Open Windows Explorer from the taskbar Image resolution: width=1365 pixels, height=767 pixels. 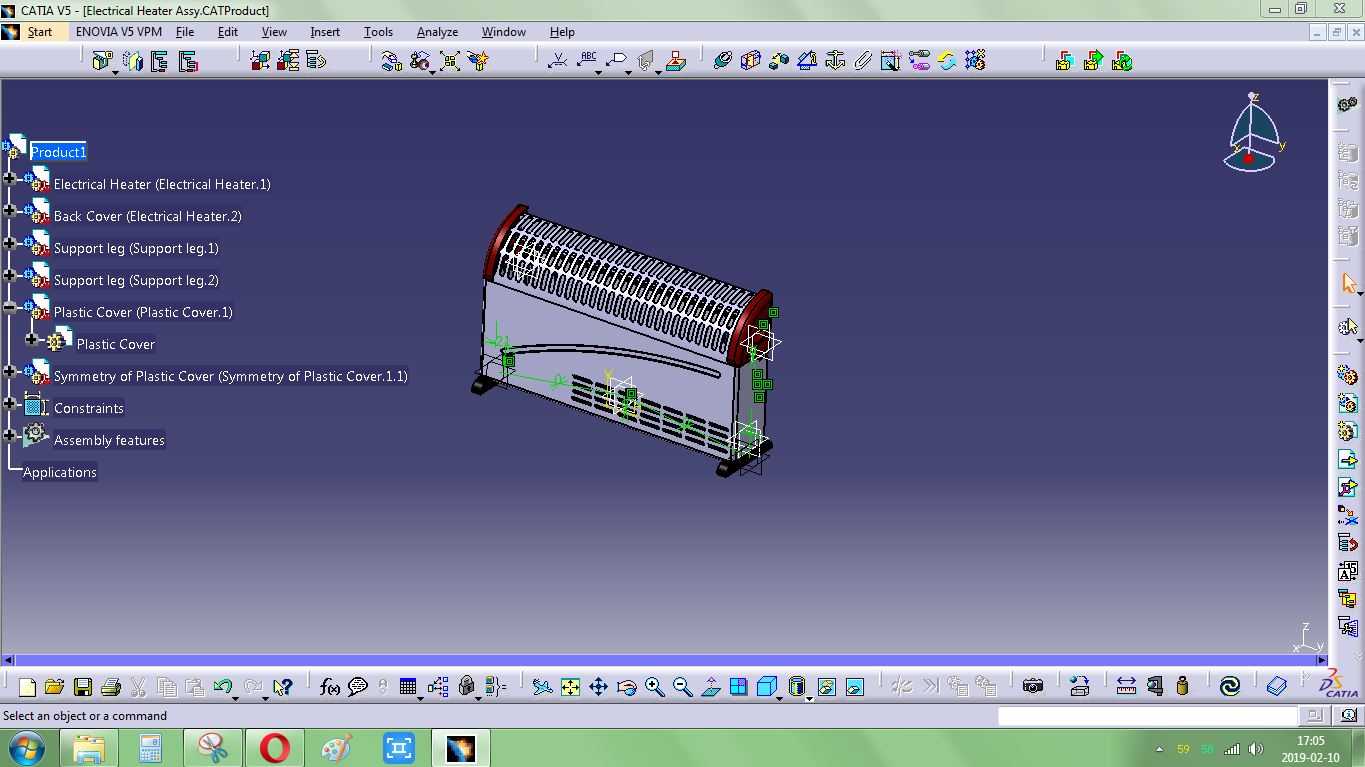(x=88, y=748)
